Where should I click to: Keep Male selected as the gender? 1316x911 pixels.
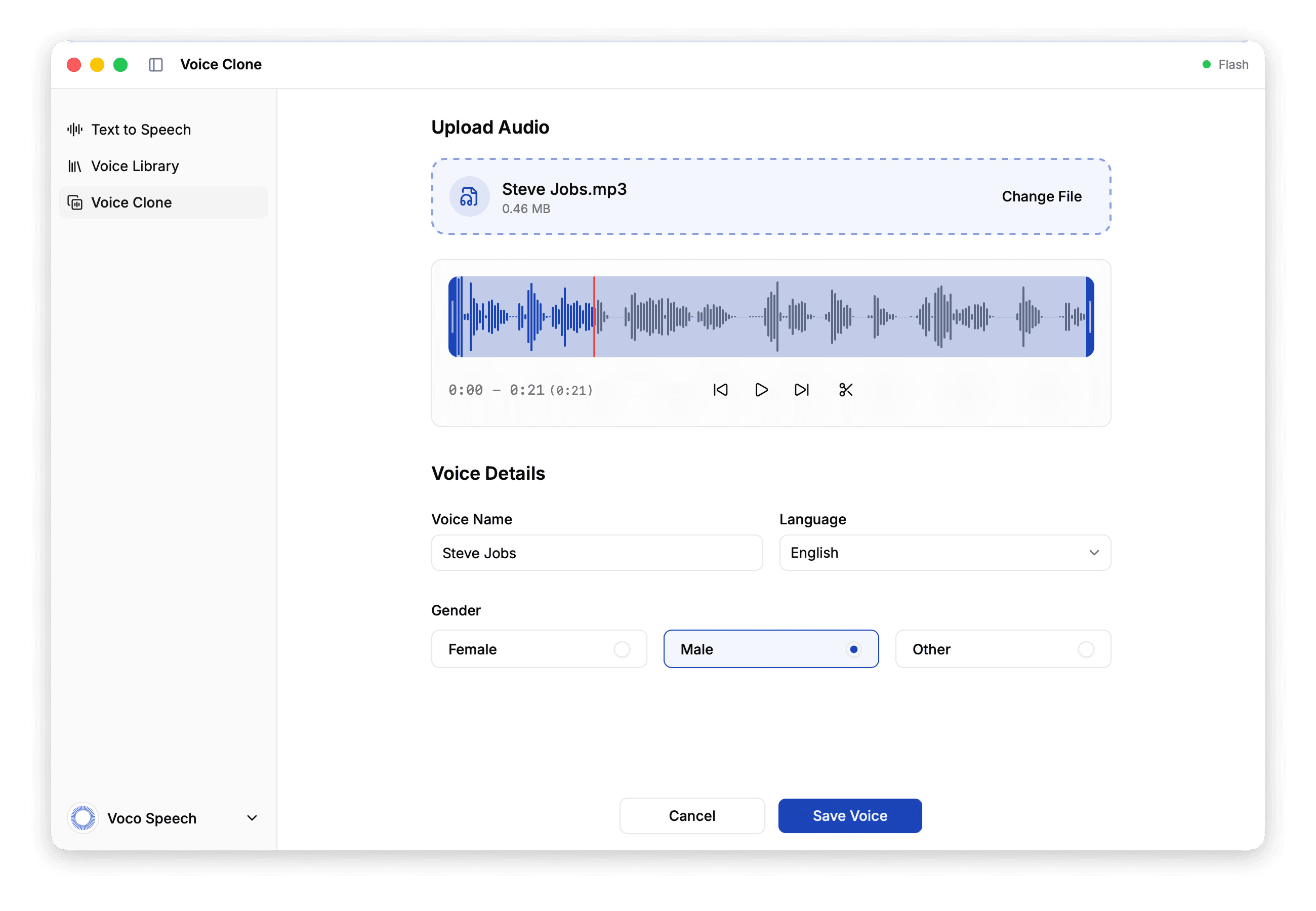(x=770, y=649)
